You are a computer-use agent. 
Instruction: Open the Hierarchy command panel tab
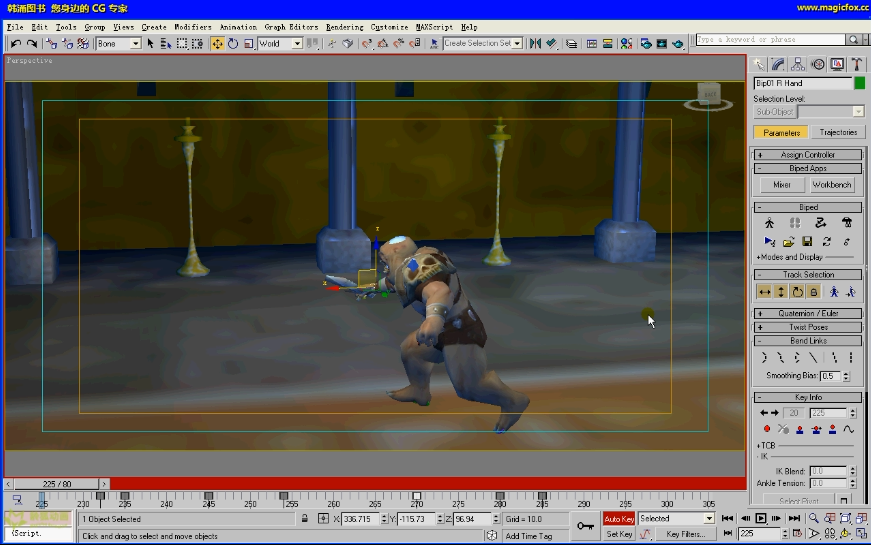pyautogui.click(x=798, y=64)
